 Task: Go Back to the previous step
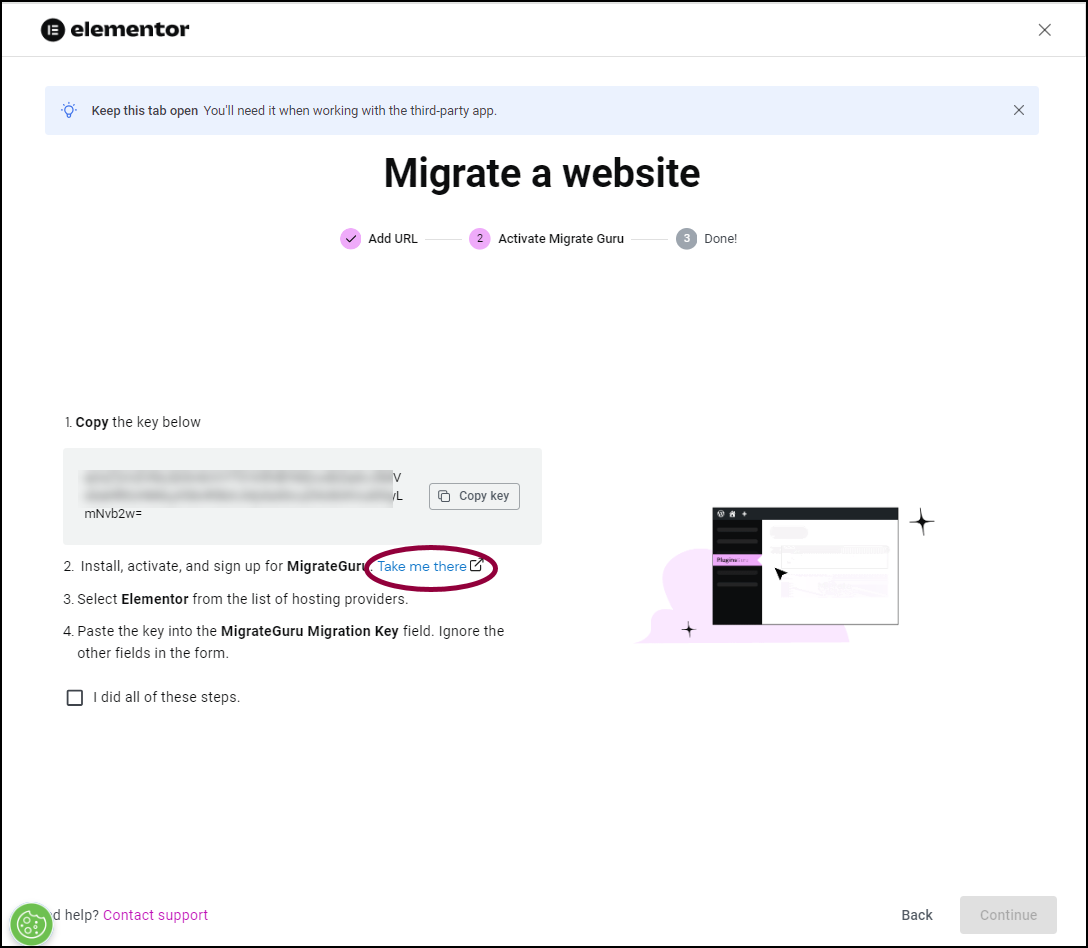(916, 915)
